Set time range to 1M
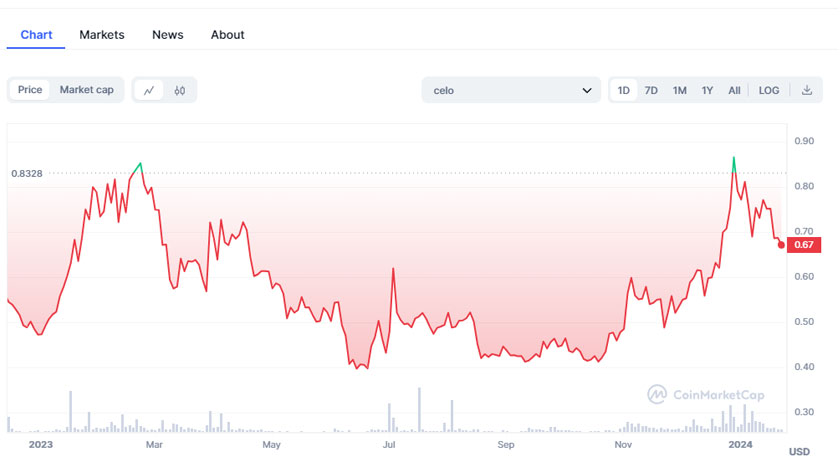Image resolution: width=840 pixels, height=465 pixels. [679, 90]
